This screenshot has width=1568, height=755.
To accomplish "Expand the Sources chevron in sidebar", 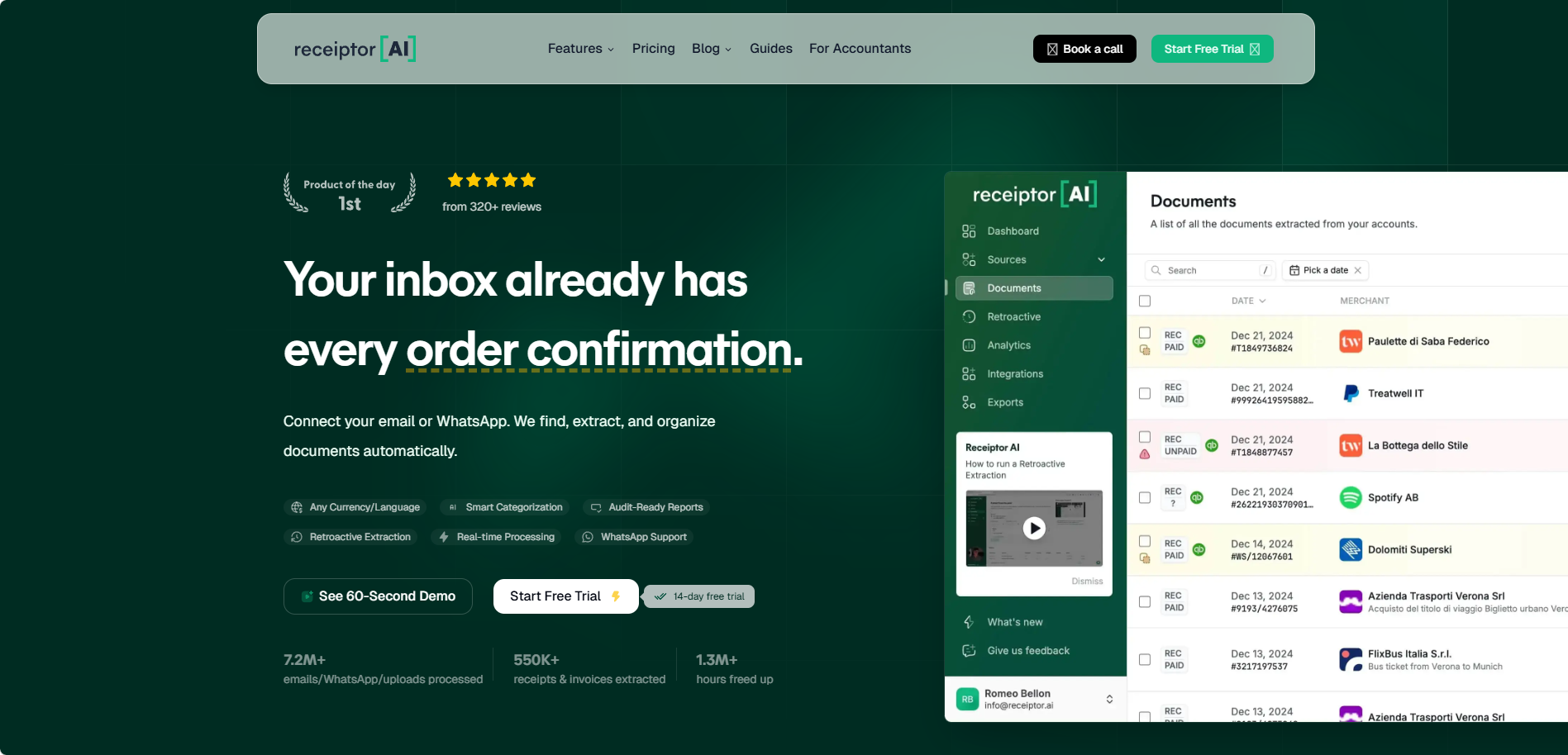I will (1101, 259).
